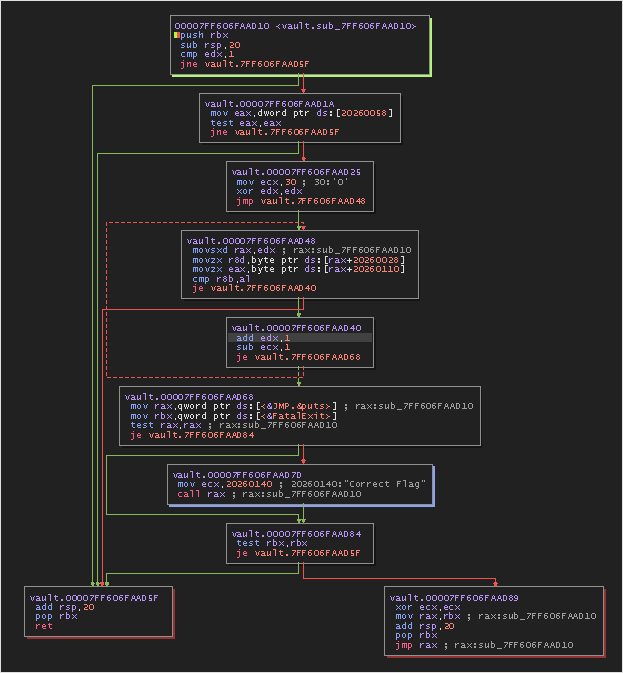Viewport: 623px width, 673px height.
Task: Select 'pop rbx' in the AD89 node
Action: (x=416, y=635)
